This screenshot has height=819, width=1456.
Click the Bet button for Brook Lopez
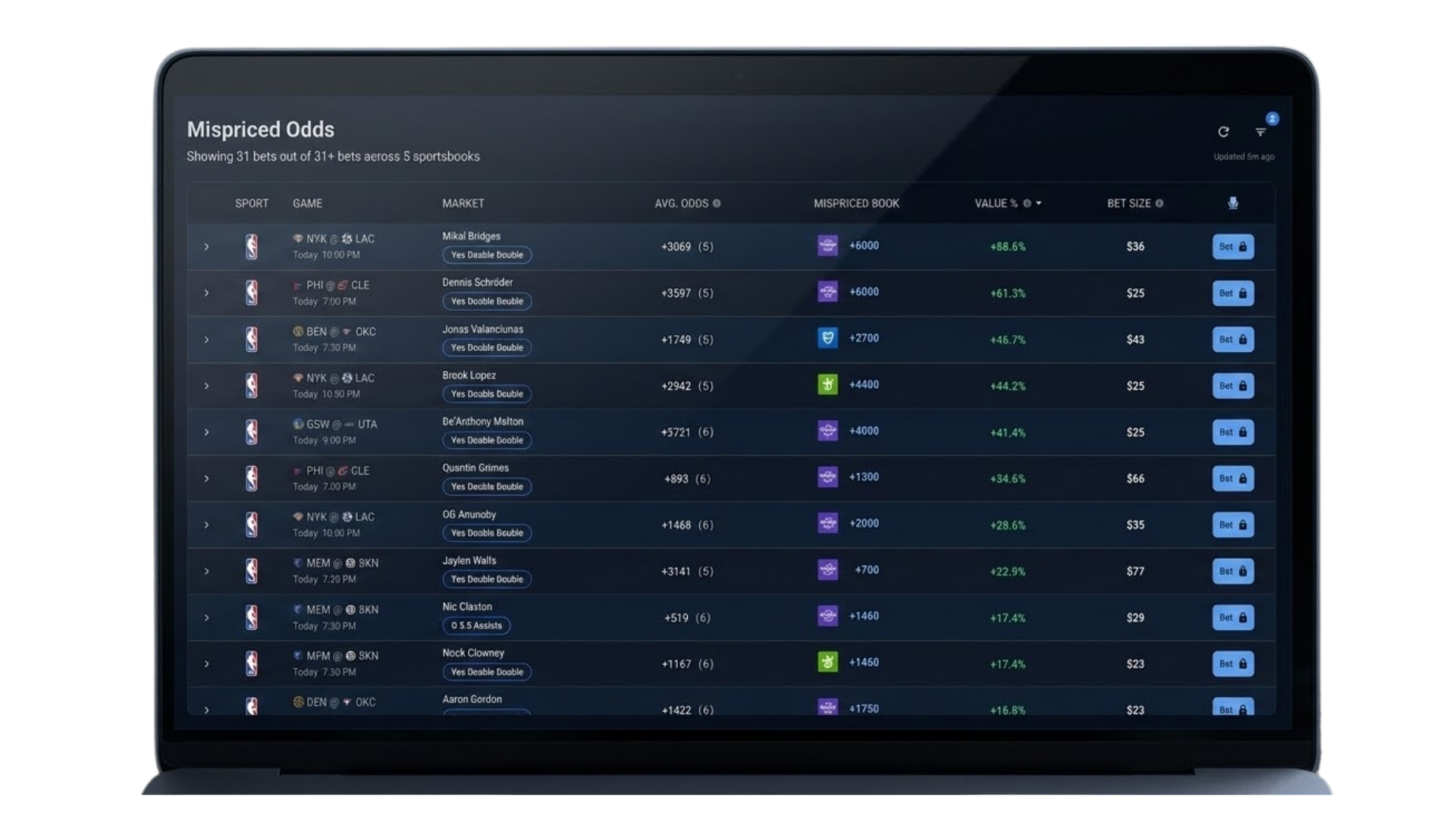(x=1233, y=385)
